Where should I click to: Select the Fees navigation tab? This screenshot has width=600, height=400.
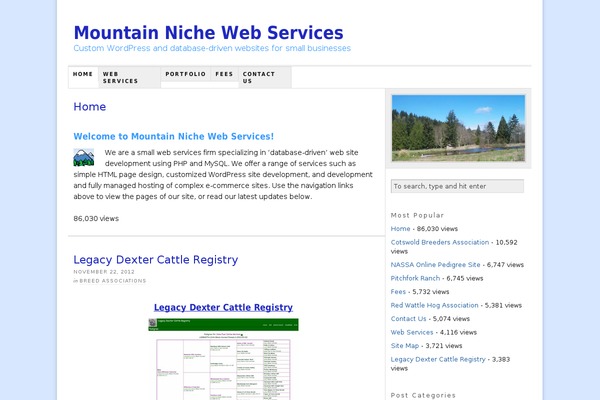[224, 74]
